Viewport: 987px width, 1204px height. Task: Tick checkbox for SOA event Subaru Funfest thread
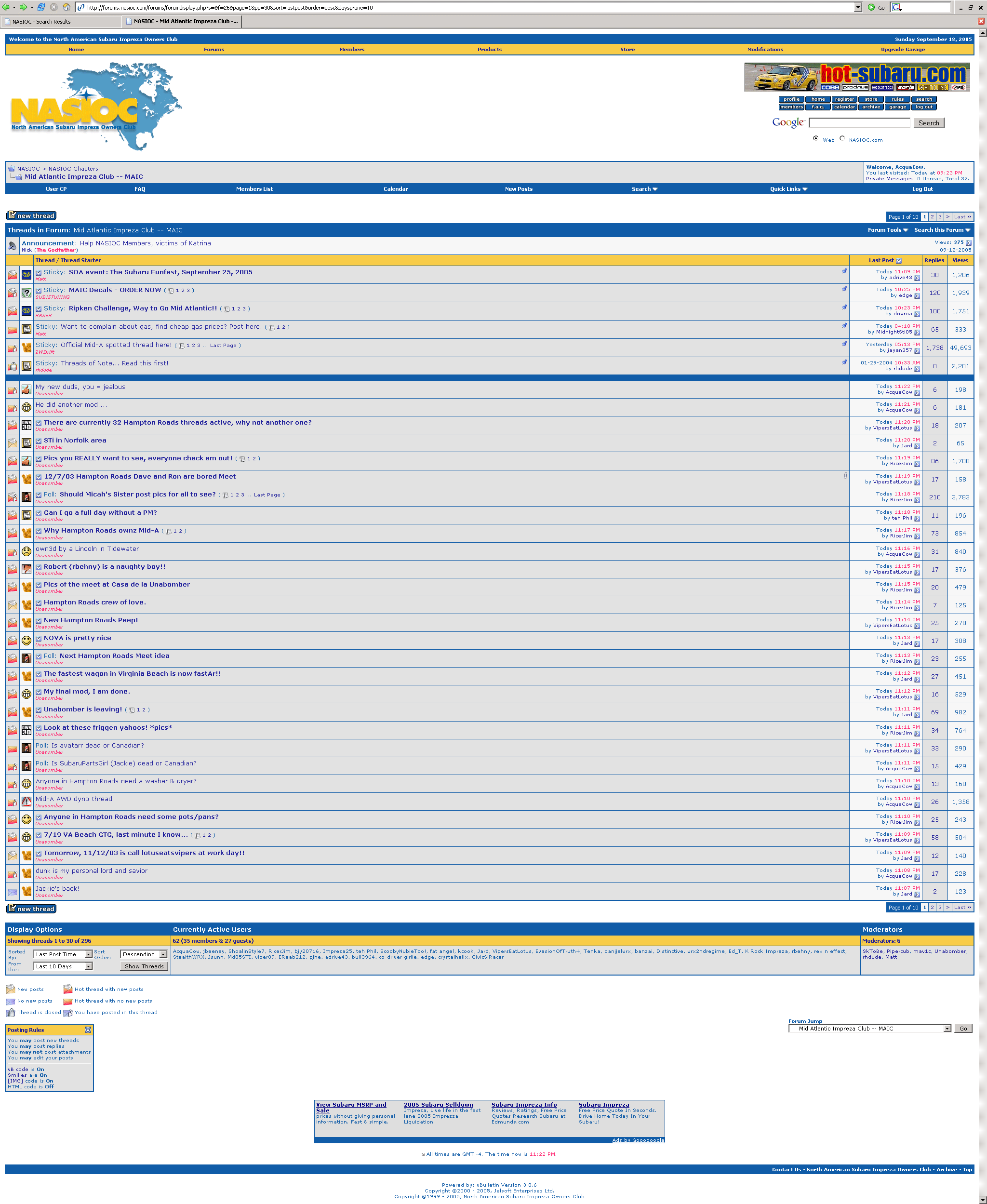coord(39,273)
